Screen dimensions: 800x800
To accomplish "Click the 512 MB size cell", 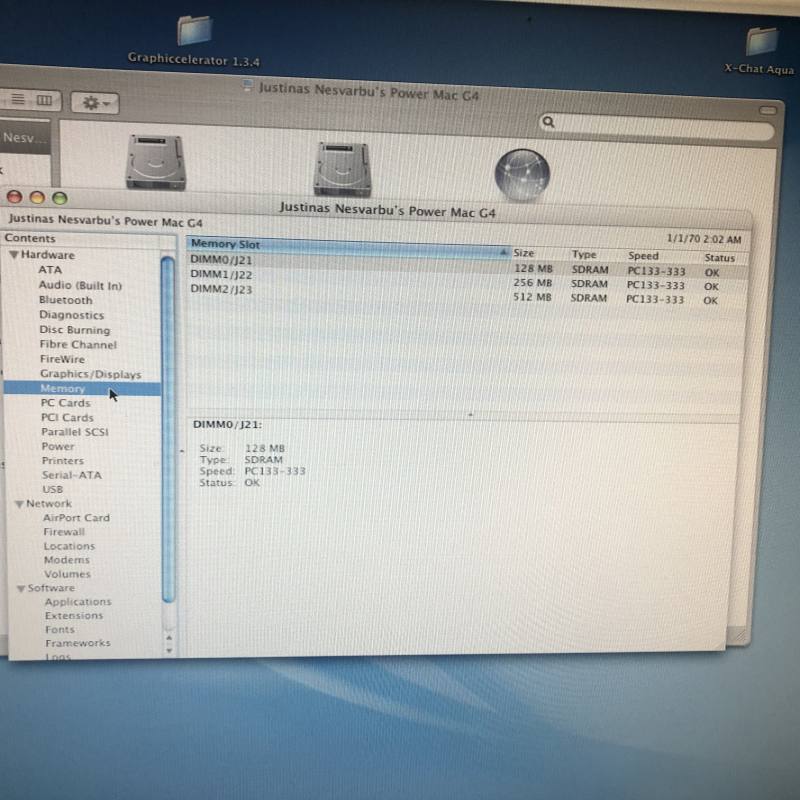I will coord(533,297).
